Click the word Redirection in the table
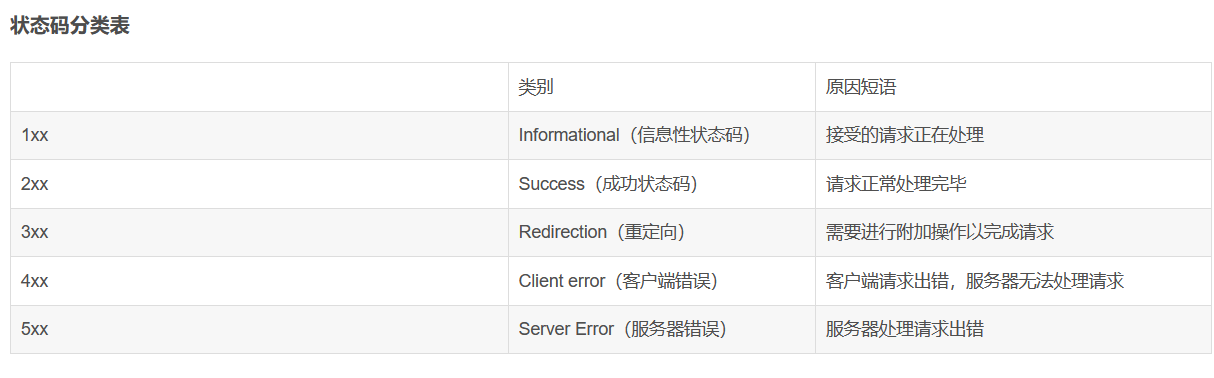 pyautogui.click(x=563, y=232)
